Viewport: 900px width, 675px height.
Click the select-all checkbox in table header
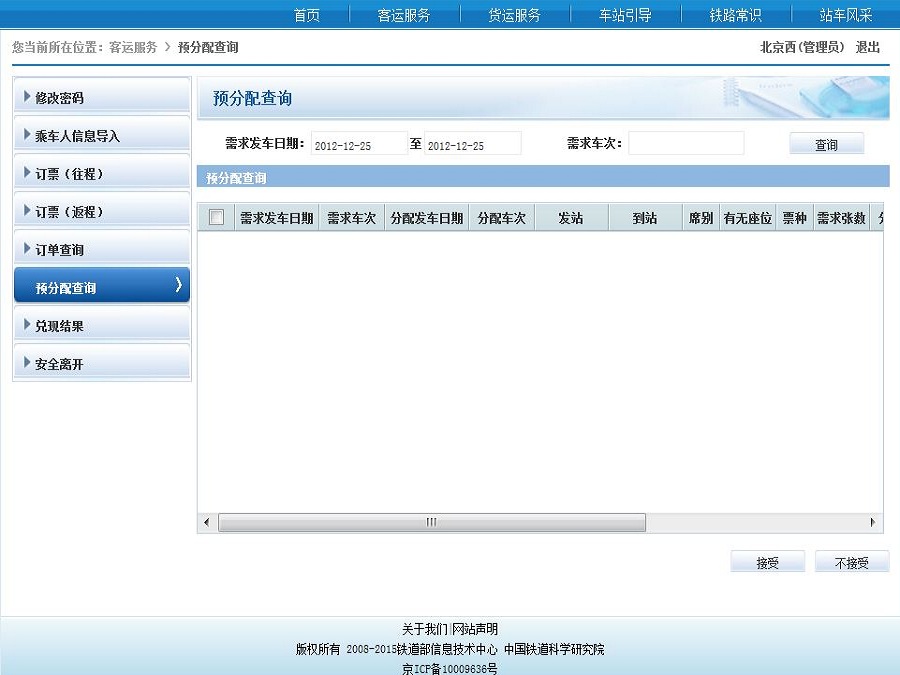[x=216, y=218]
